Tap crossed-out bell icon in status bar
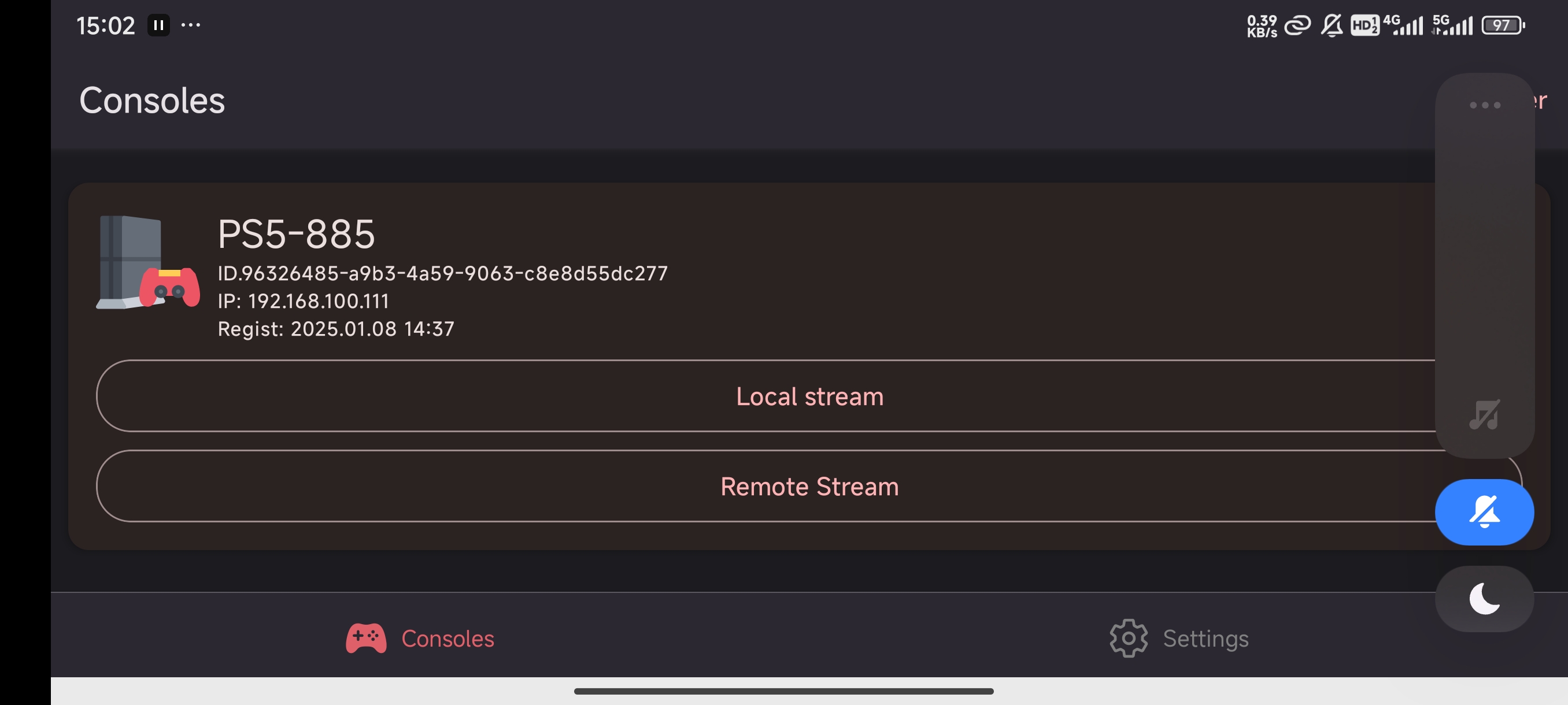This screenshot has height=705, width=1568. (x=1331, y=25)
